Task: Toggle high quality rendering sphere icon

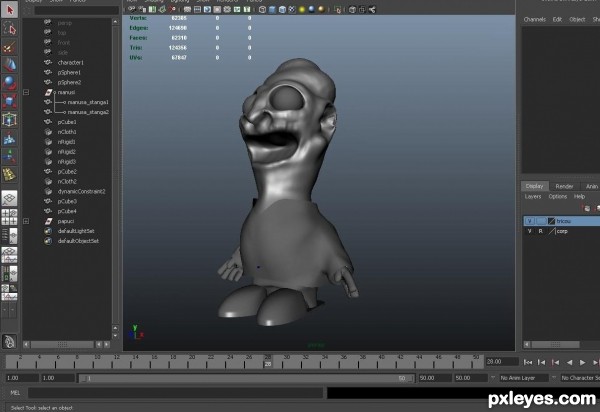Action: pyautogui.click(x=321, y=9)
